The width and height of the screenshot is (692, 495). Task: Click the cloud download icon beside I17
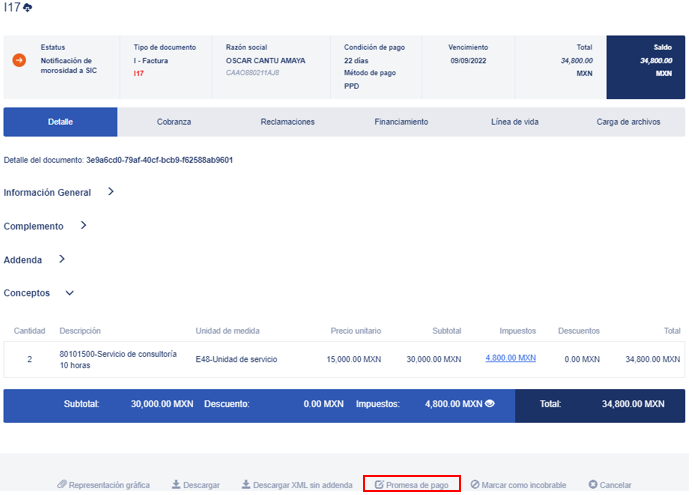tap(27, 8)
